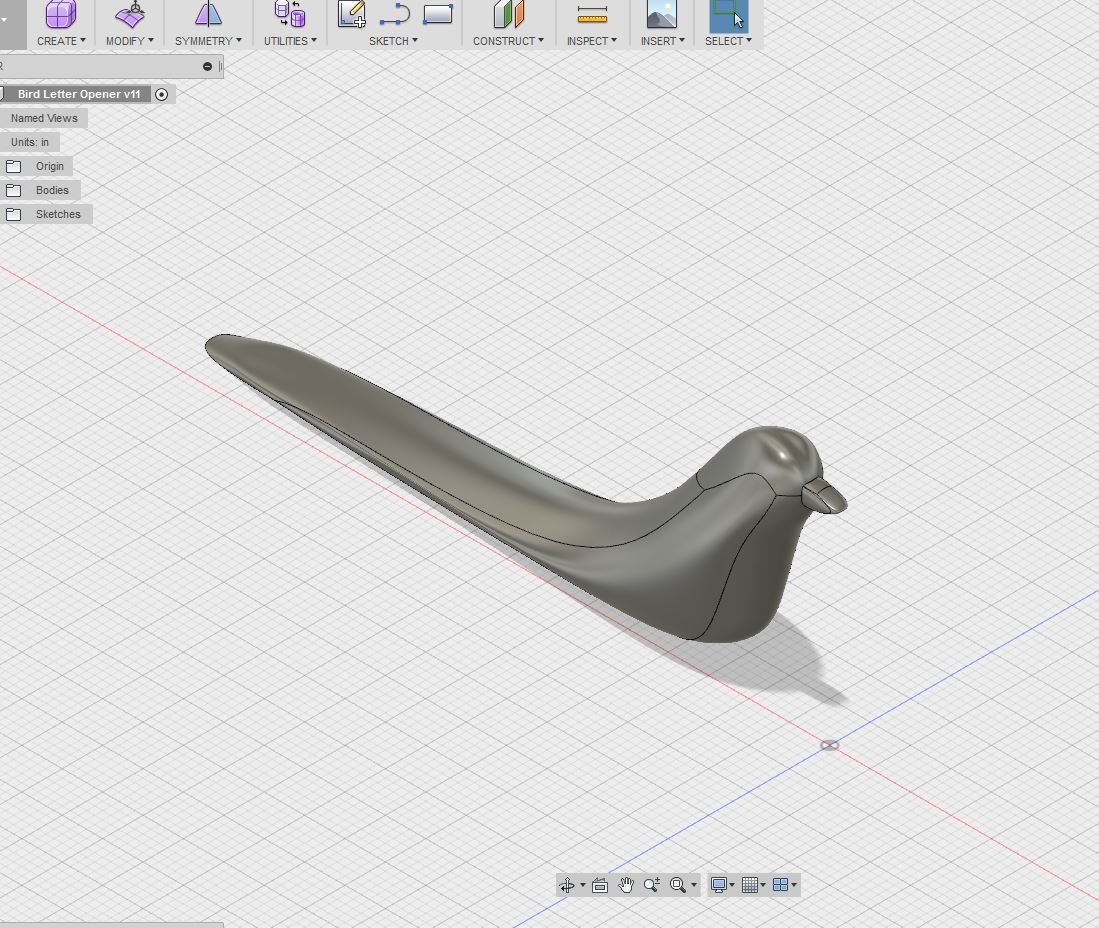
Task: Pick the Rectangle sketch tool icon
Action: point(438,14)
